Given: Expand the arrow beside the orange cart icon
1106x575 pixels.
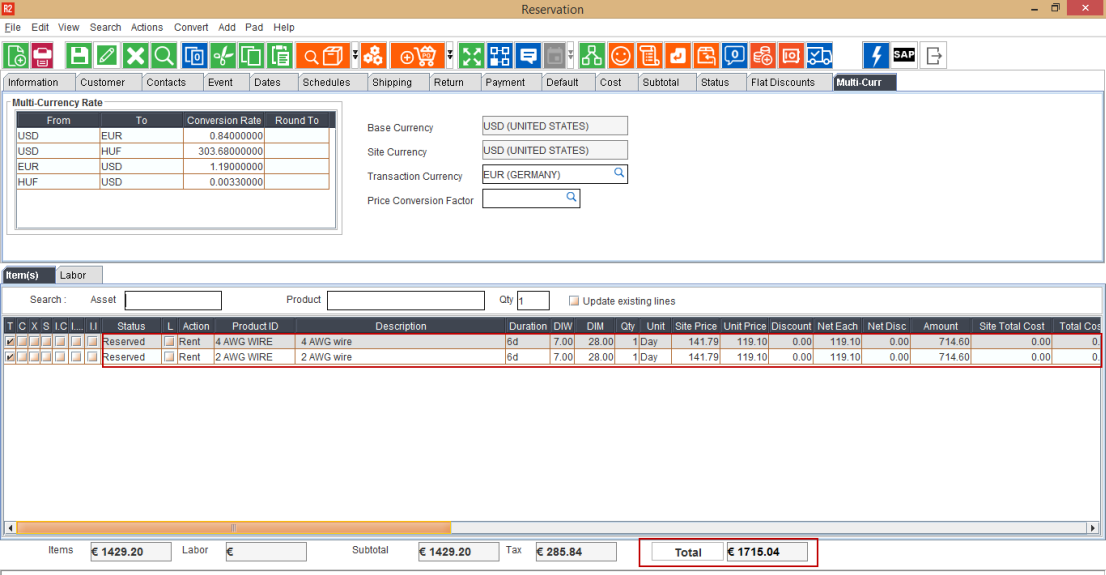Looking at the screenshot, I should click(450, 55).
